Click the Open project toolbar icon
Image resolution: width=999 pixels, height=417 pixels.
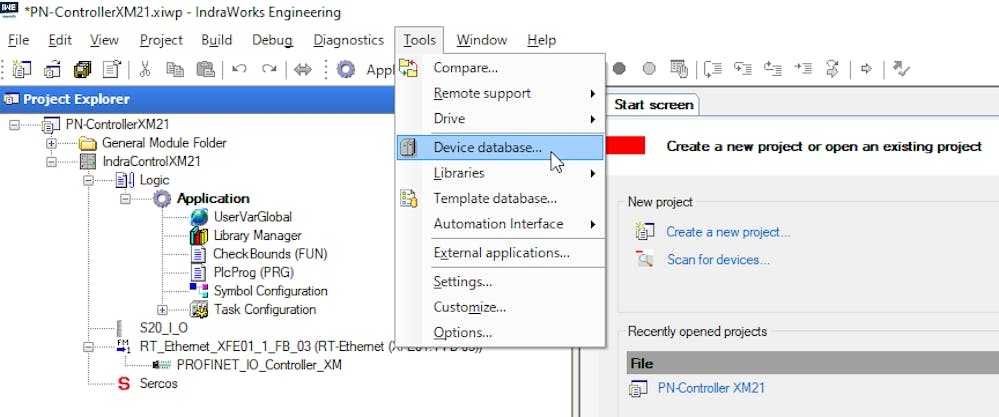tap(52, 69)
